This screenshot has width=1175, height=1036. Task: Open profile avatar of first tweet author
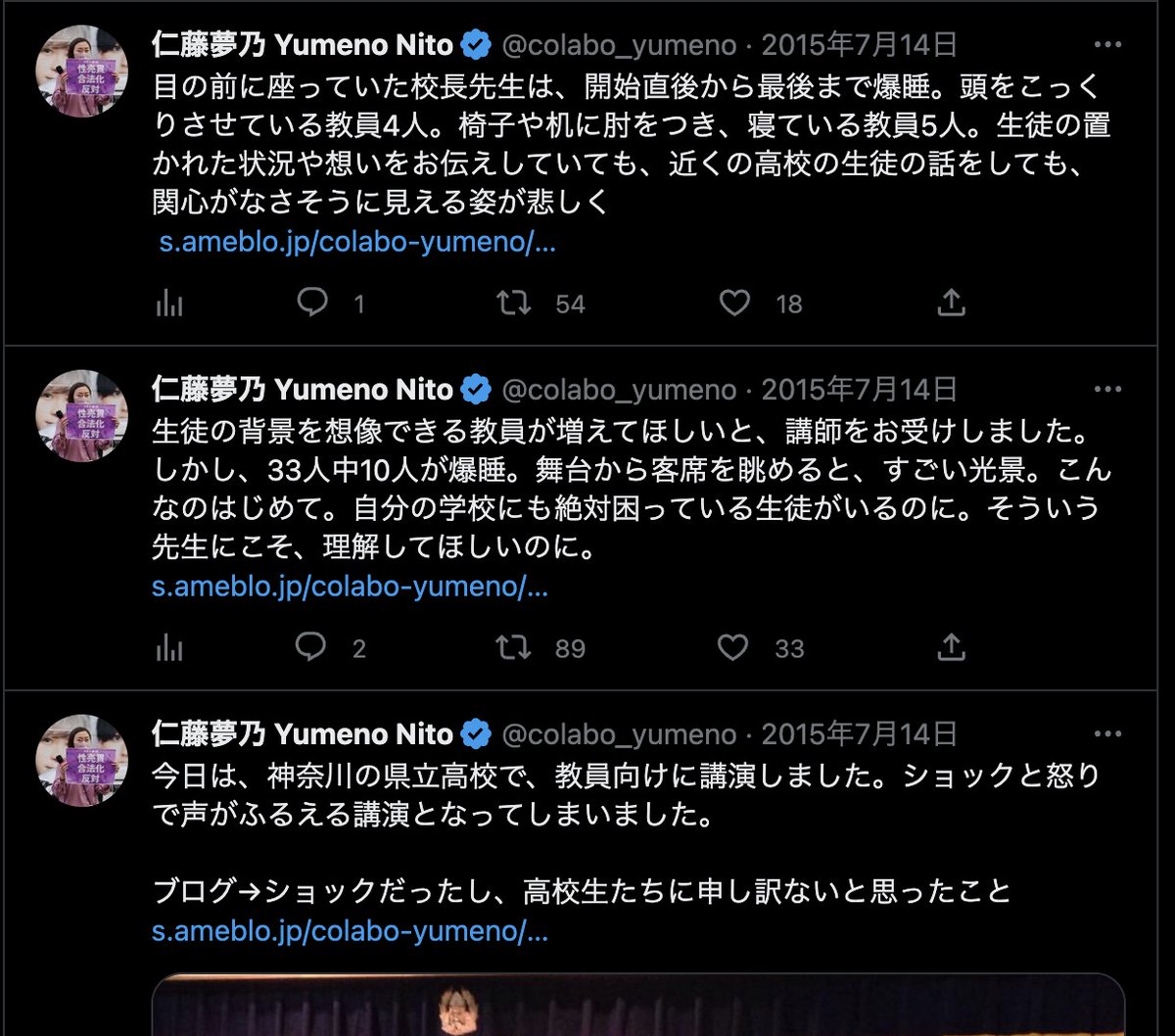82,71
